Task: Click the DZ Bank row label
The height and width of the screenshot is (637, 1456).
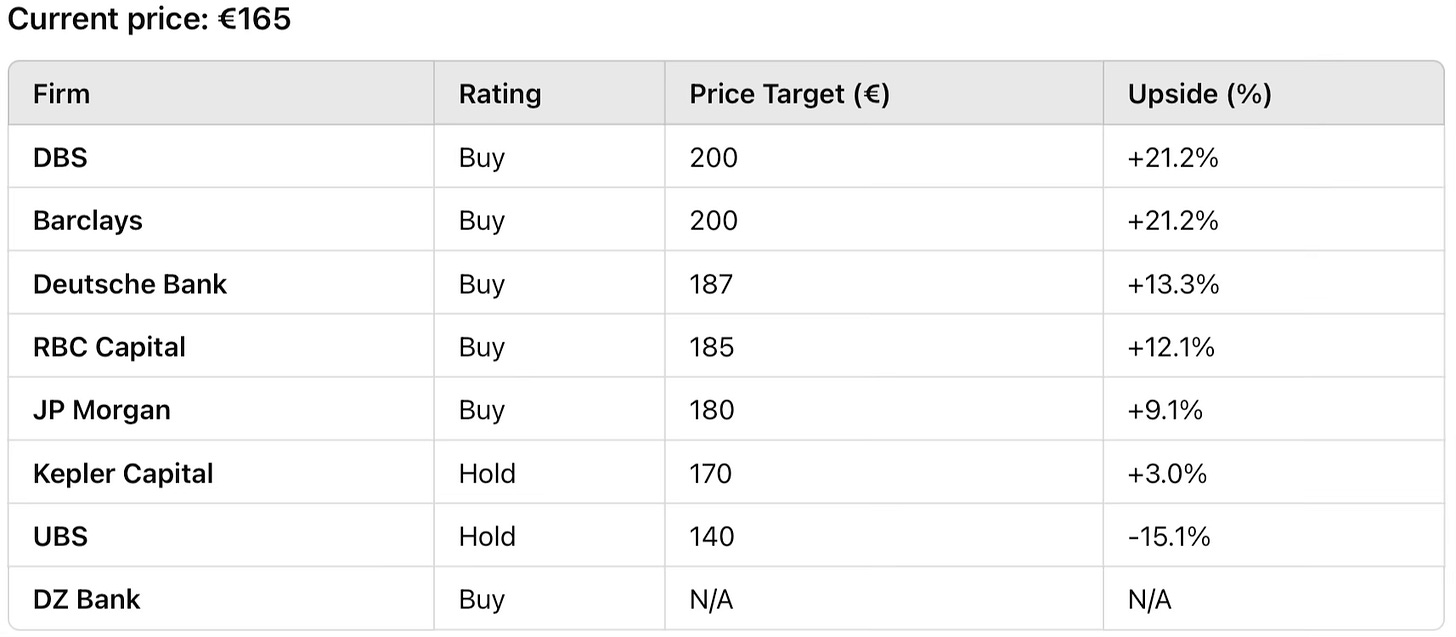Action: [x=86, y=599]
